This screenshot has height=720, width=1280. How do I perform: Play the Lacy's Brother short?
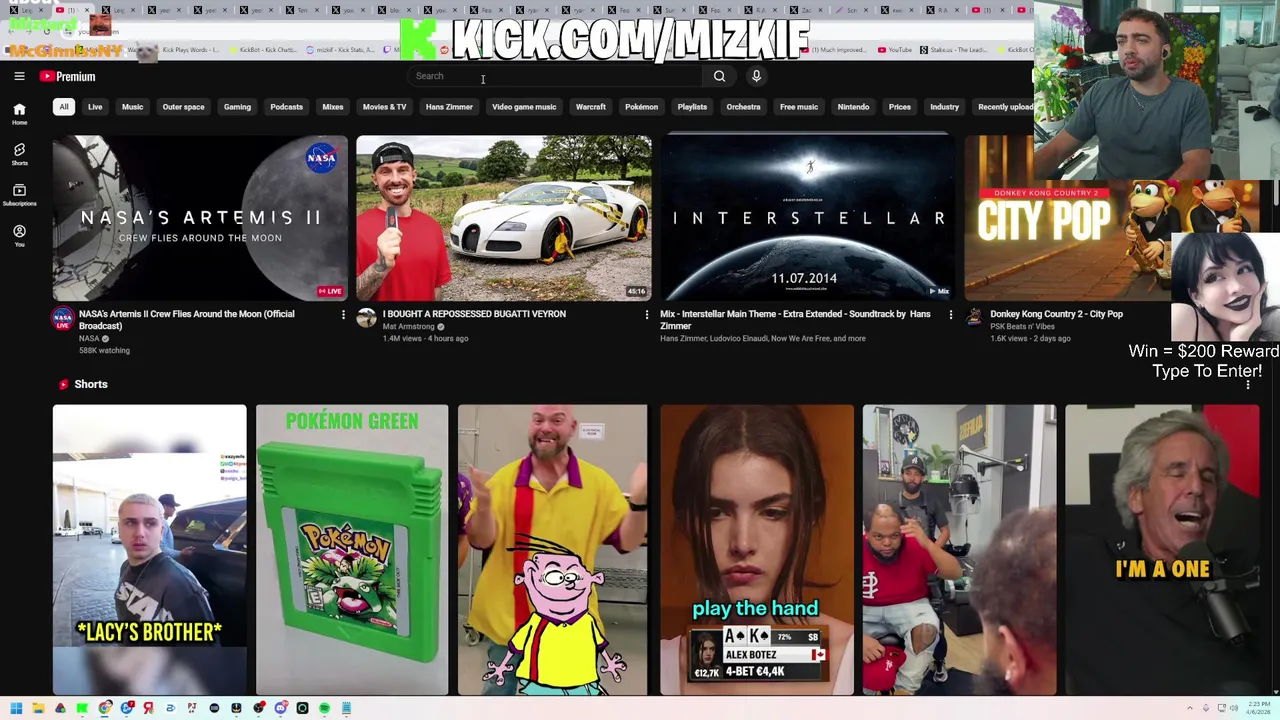pos(149,549)
